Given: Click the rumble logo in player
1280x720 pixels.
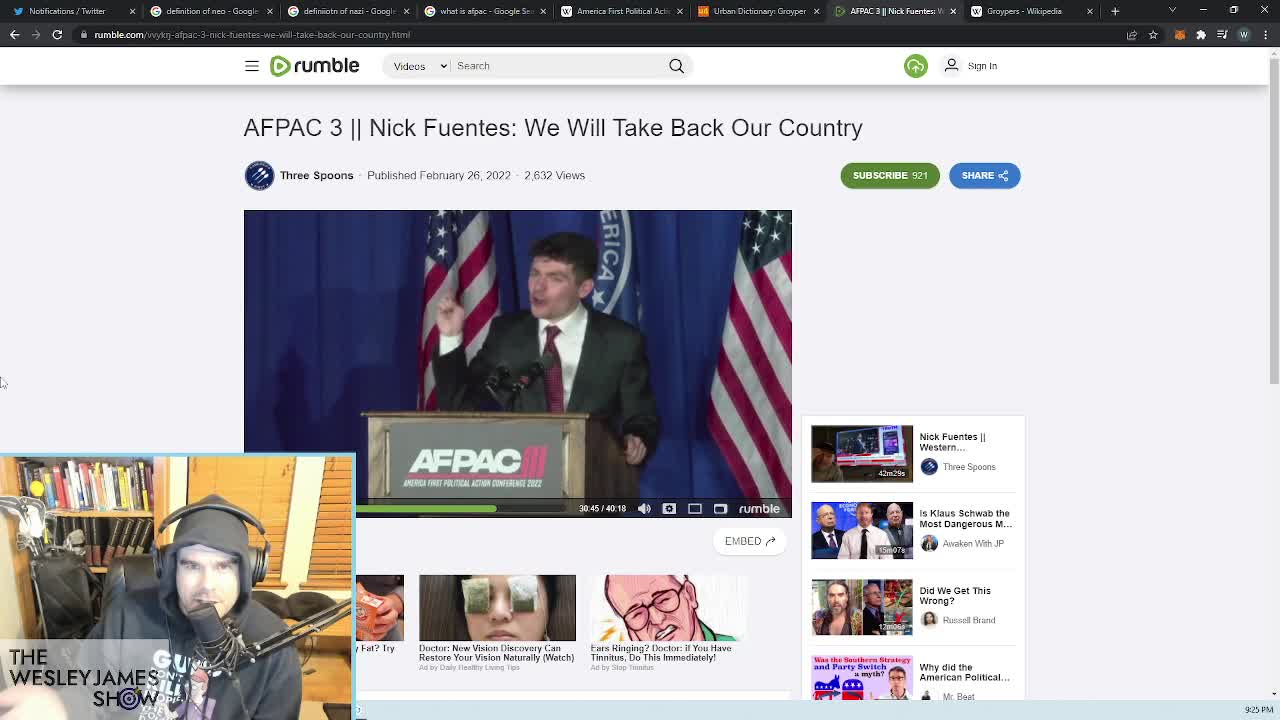Looking at the screenshot, I should (759, 508).
